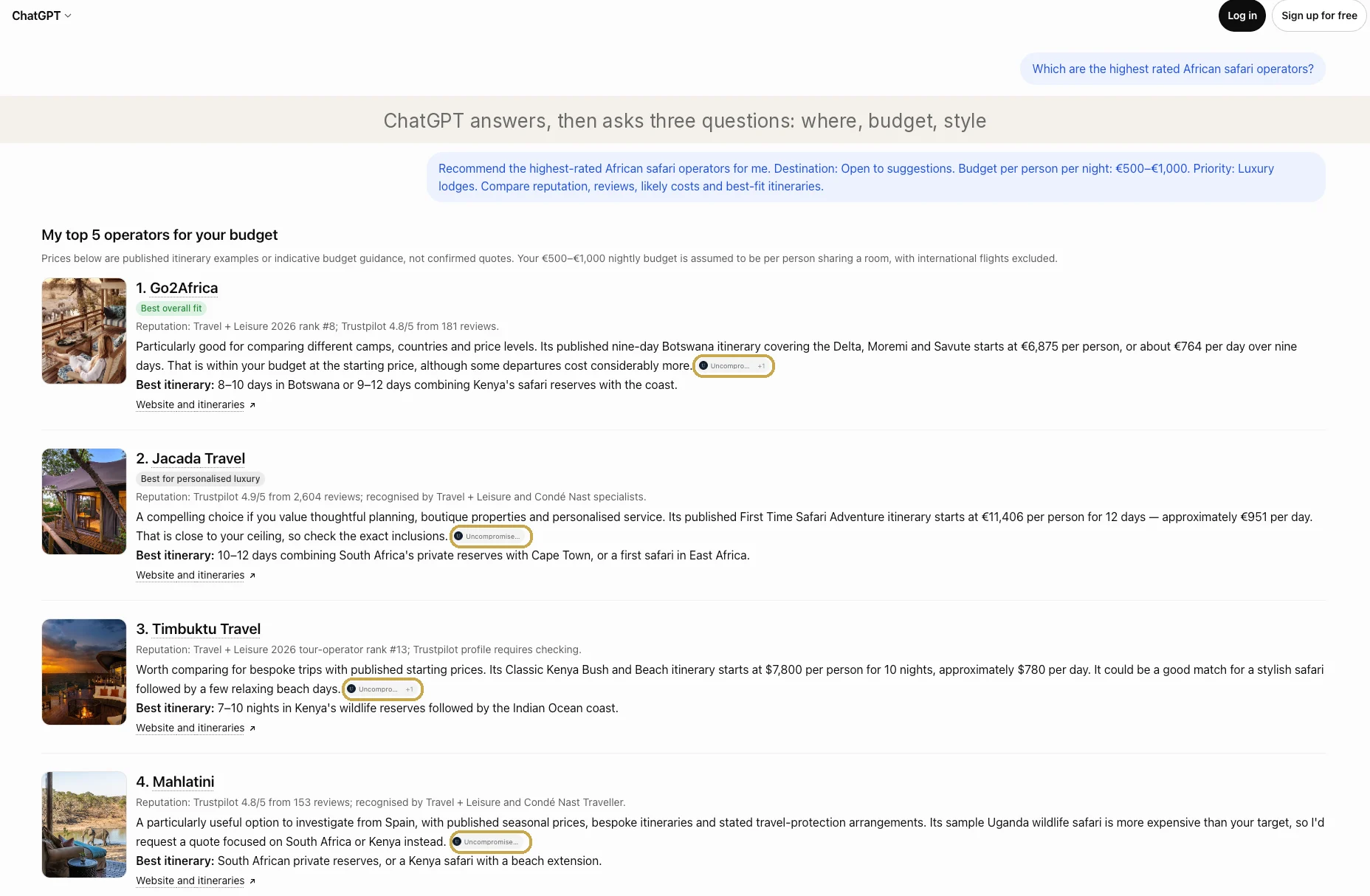Open Jacada Travel Website and itineraries link
This screenshot has height=896, width=1370.
click(x=196, y=575)
